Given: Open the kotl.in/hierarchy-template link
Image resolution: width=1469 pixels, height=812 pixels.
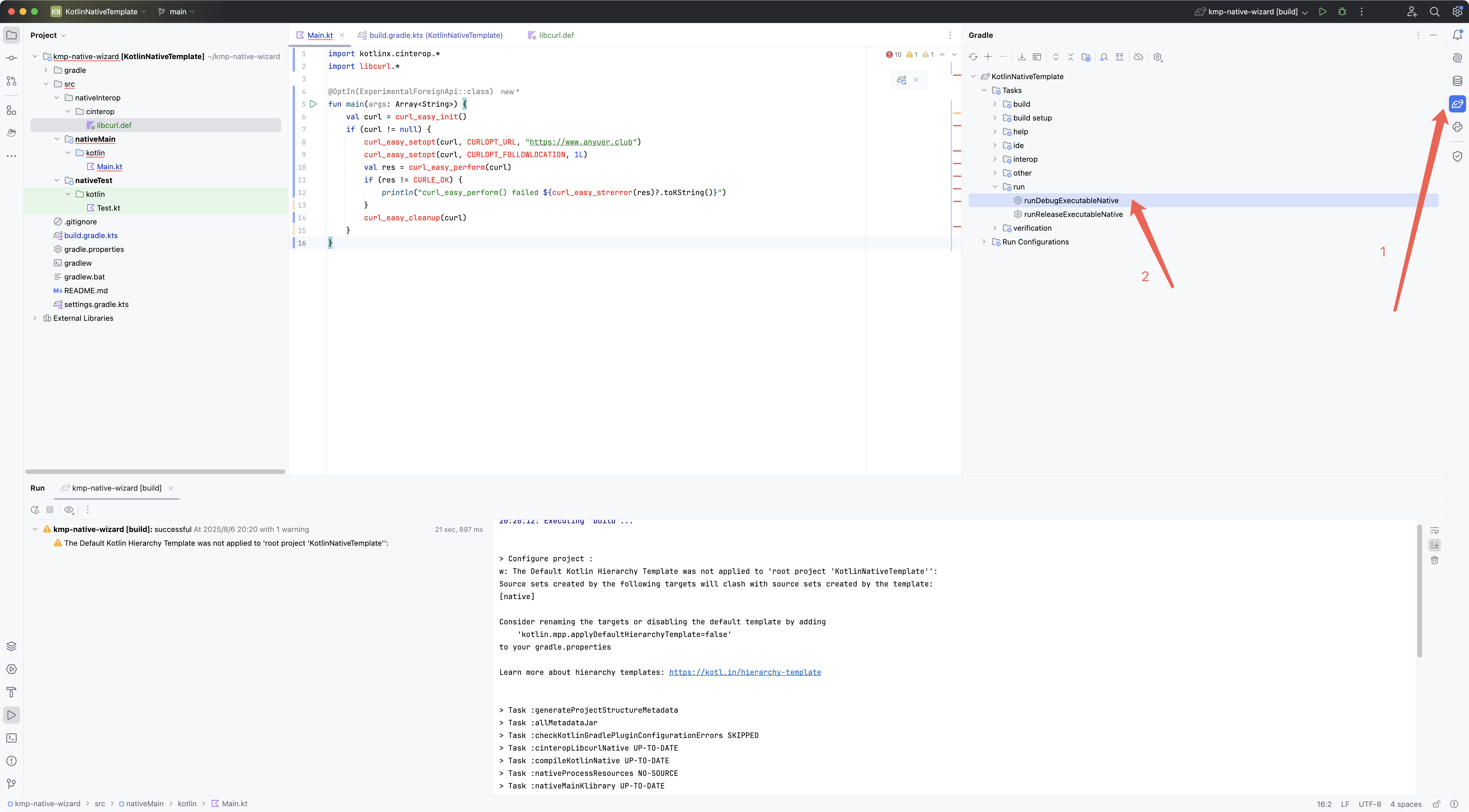Looking at the screenshot, I should tap(745, 672).
